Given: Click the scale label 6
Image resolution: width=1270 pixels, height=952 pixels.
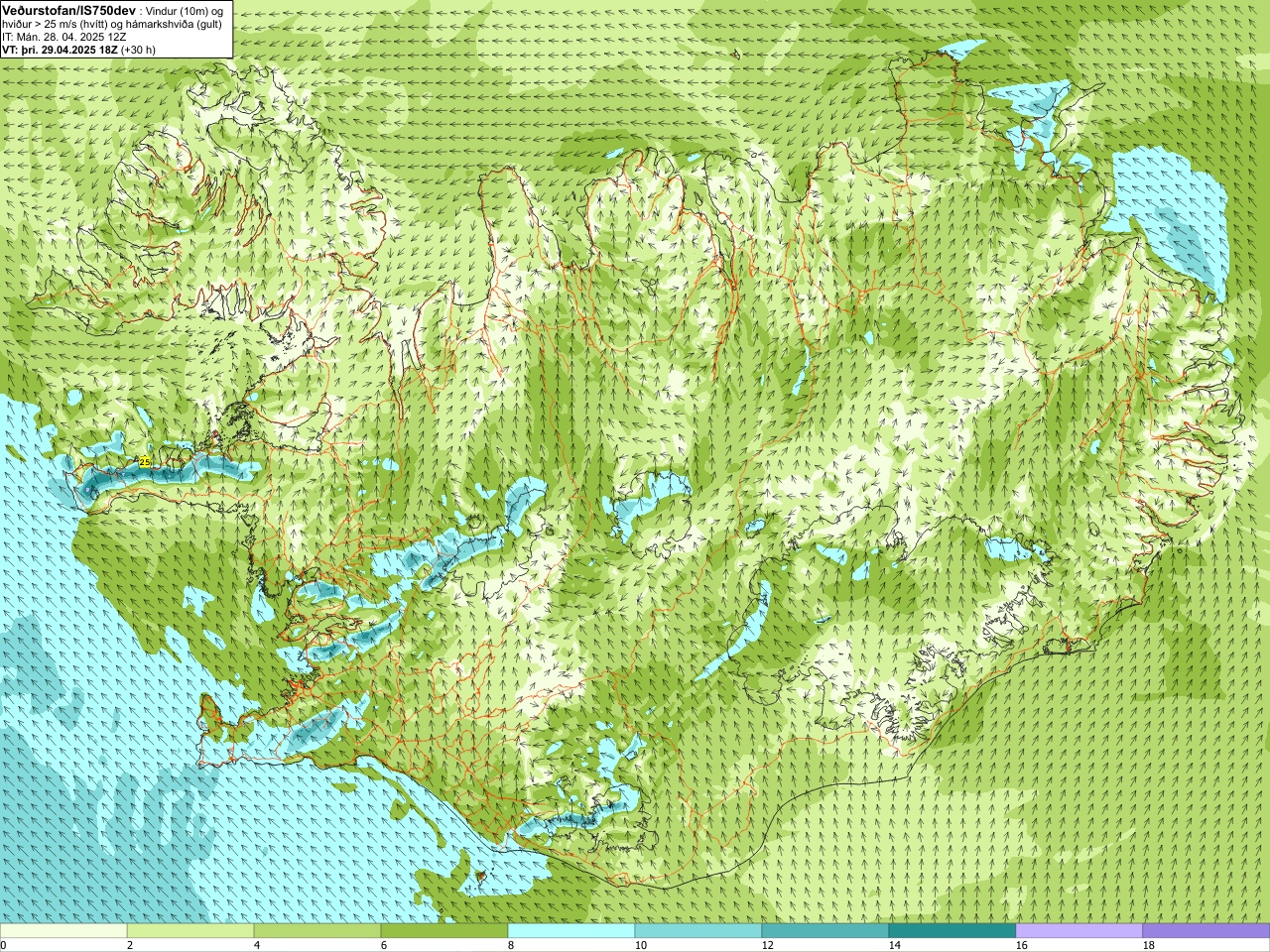Looking at the screenshot, I should (x=384, y=946).
